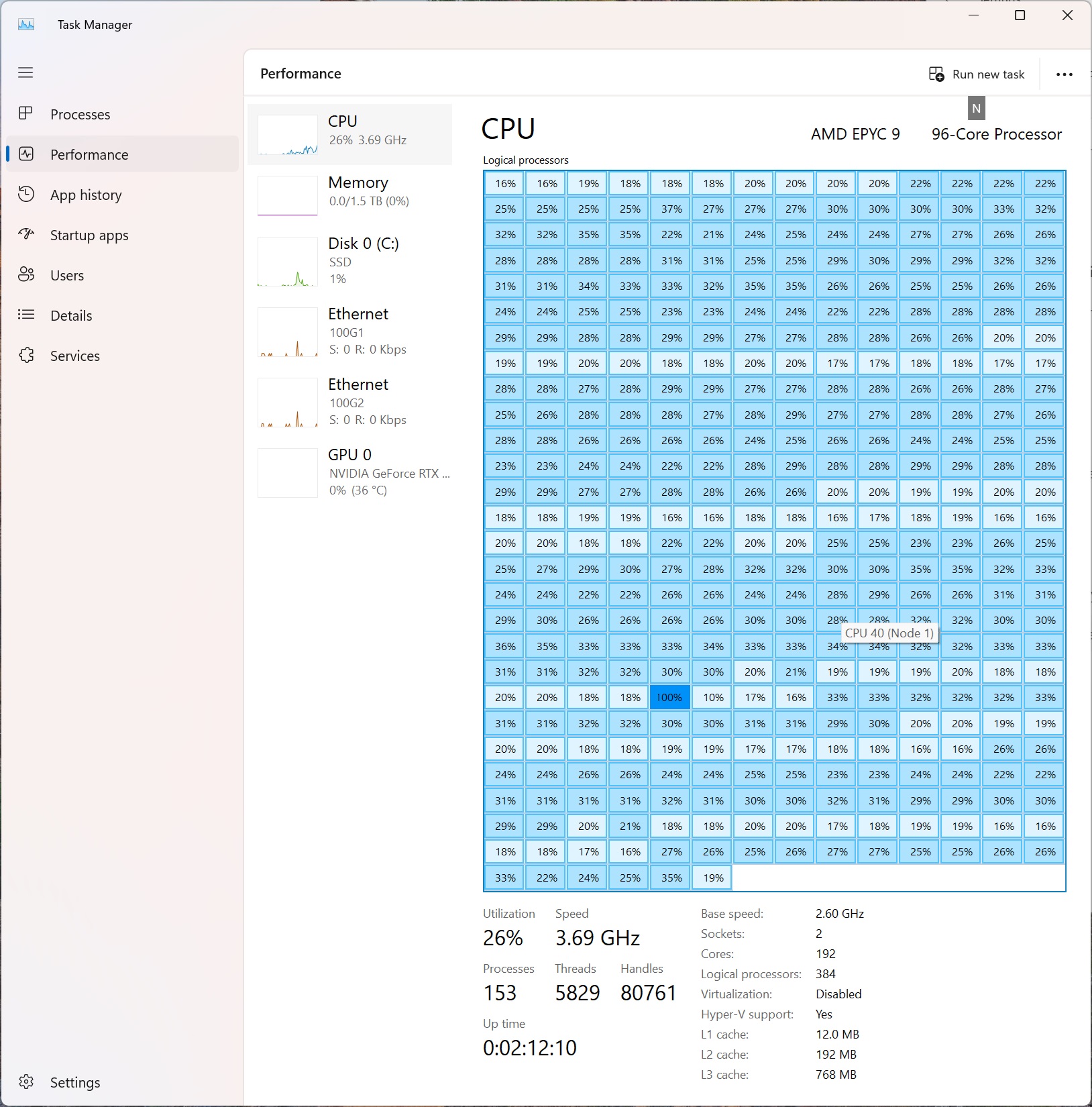Screen dimensions: 1092x1107
Task: Click the App history clock icon
Action: pos(25,194)
